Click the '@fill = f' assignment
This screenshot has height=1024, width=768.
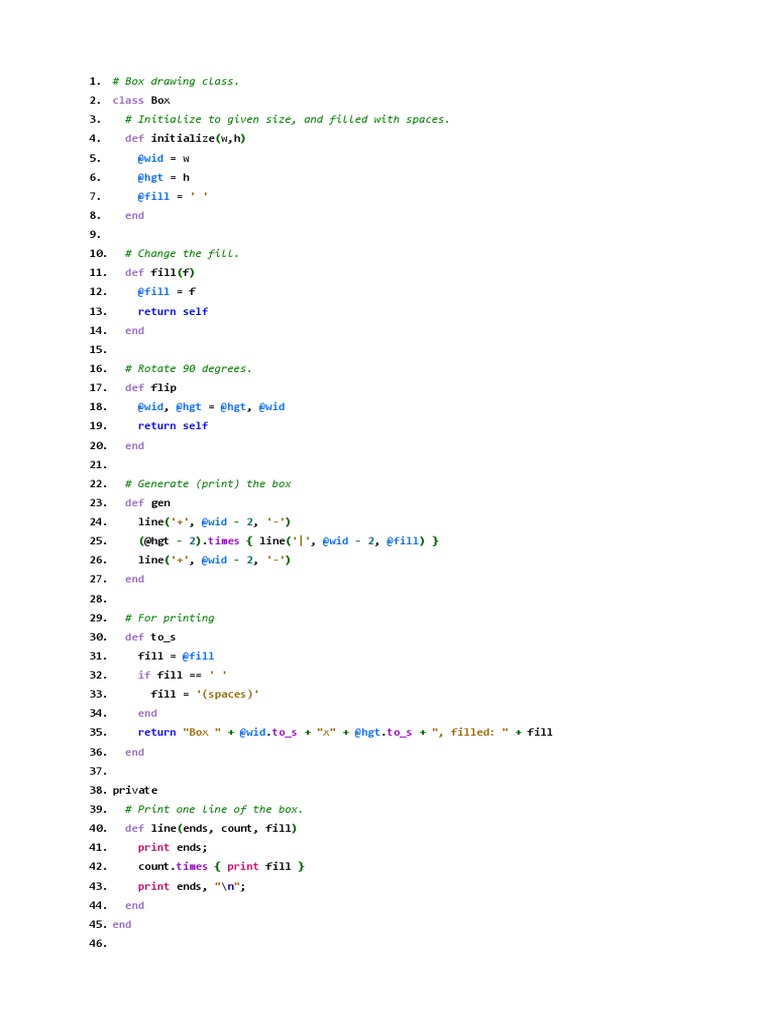(x=167, y=291)
